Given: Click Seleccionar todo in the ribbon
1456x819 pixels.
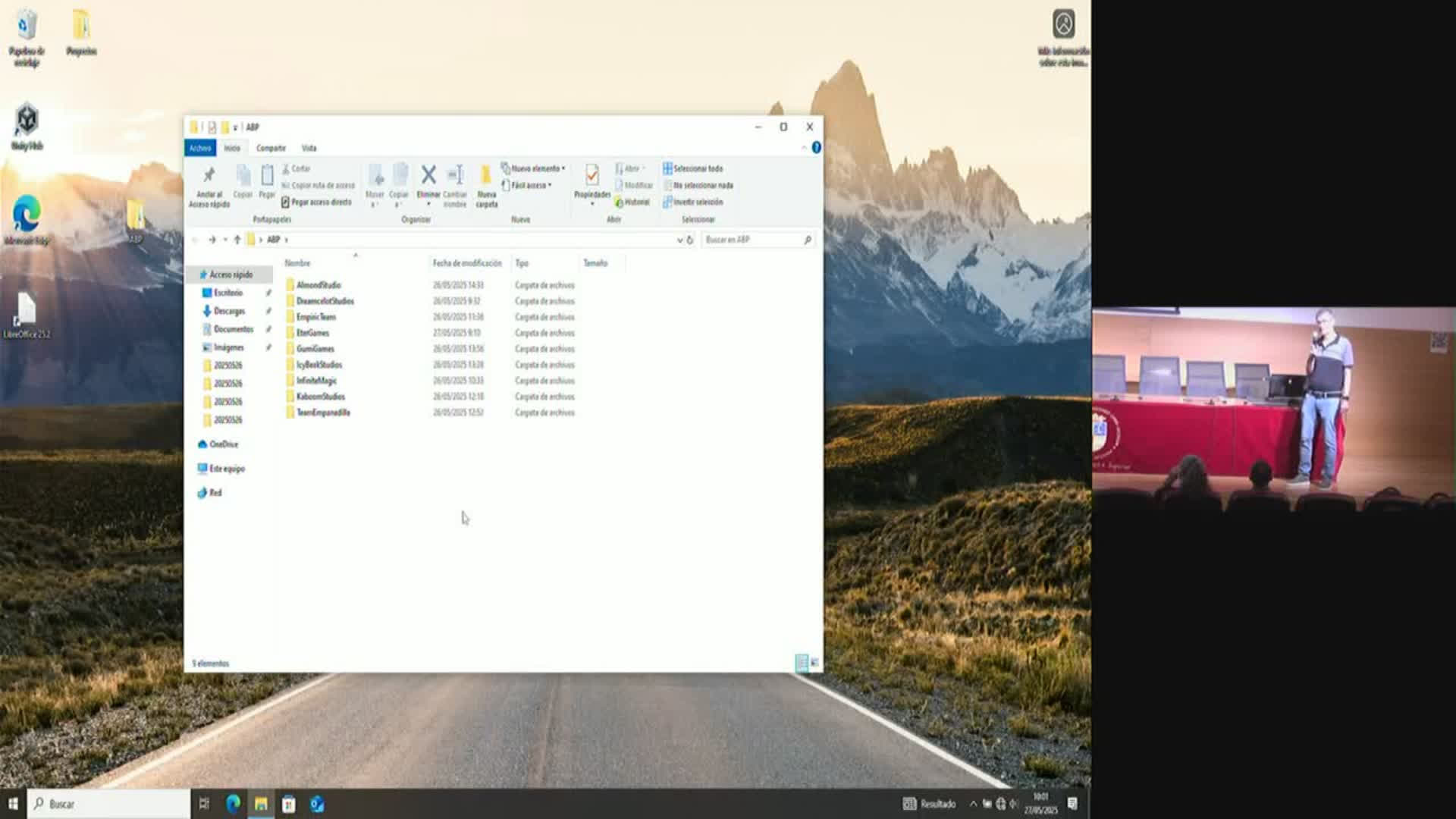Looking at the screenshot, I should [x=693, y=168].
